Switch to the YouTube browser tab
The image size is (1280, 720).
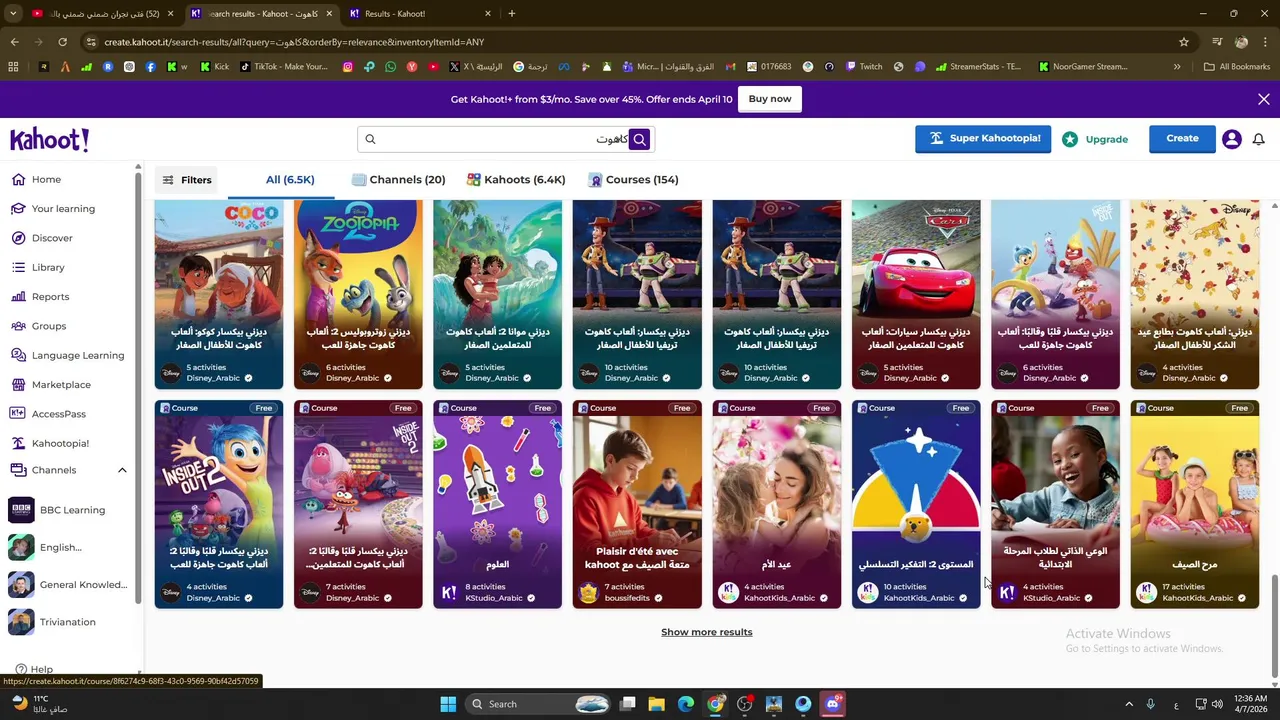click(100, 13)
